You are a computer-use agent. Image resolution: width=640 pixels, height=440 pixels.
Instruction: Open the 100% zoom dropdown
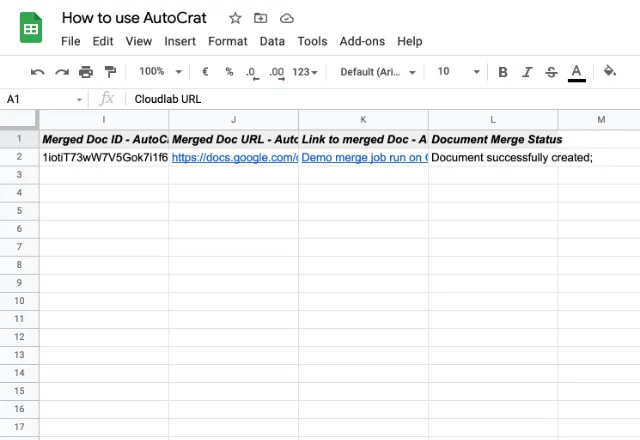[x=160, y=72]
